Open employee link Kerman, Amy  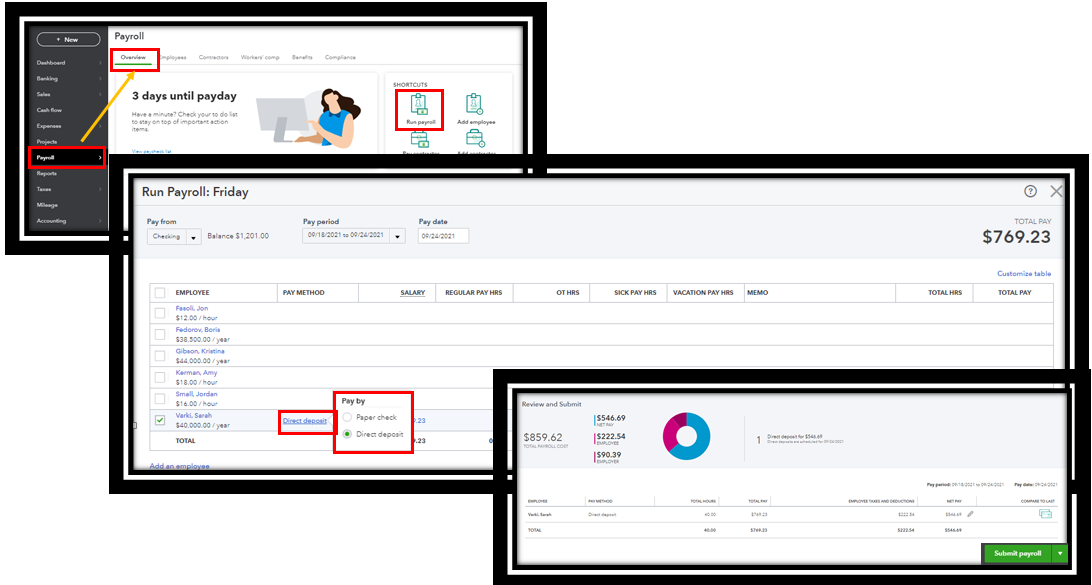point(196,373)
